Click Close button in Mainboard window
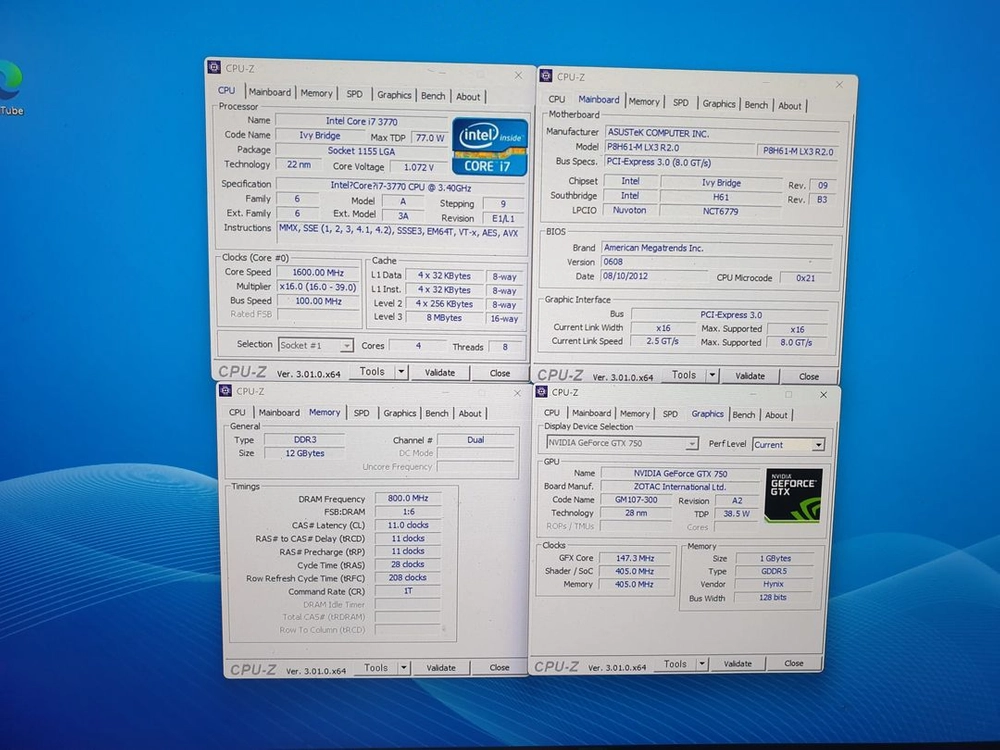Image resolution: width=1000 pixels, height=750 pixels. point(809,377)
